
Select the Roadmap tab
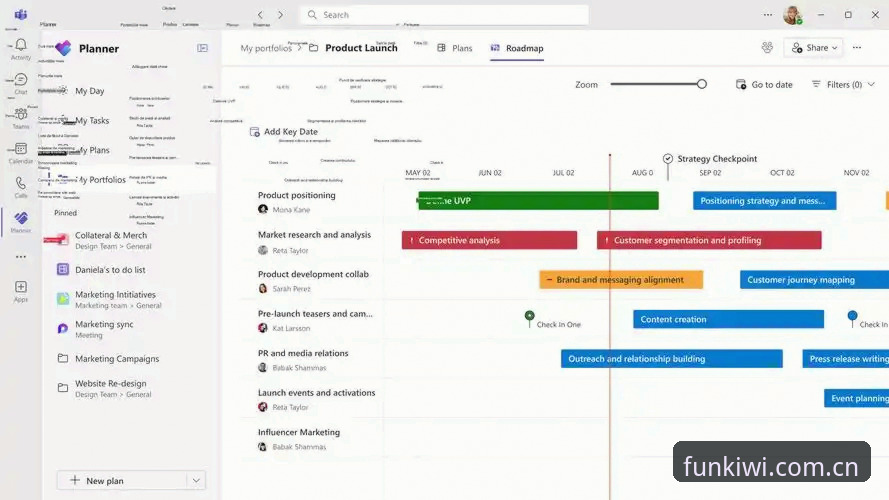517,48
